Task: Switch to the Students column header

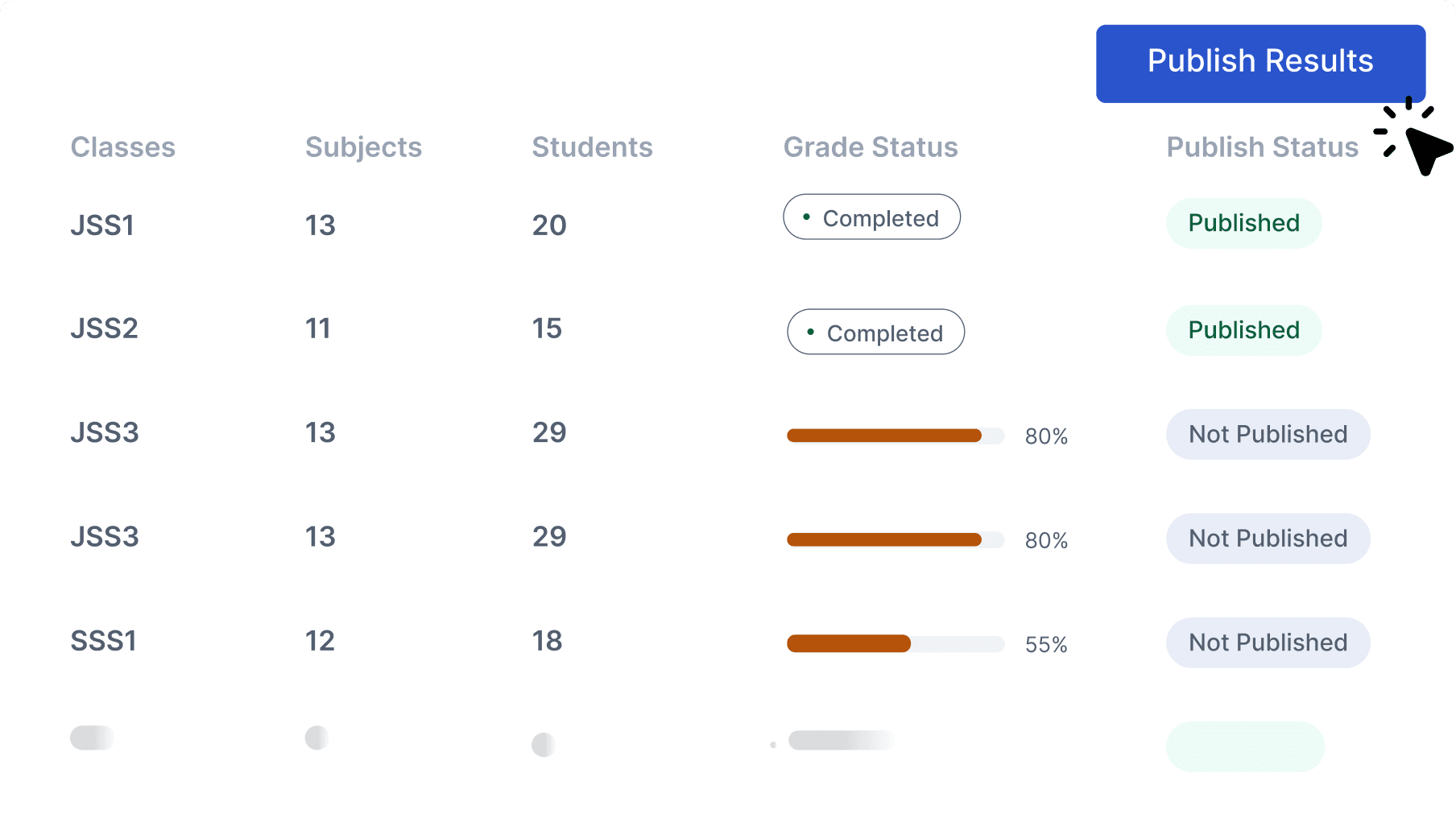Action: point(592,147)
